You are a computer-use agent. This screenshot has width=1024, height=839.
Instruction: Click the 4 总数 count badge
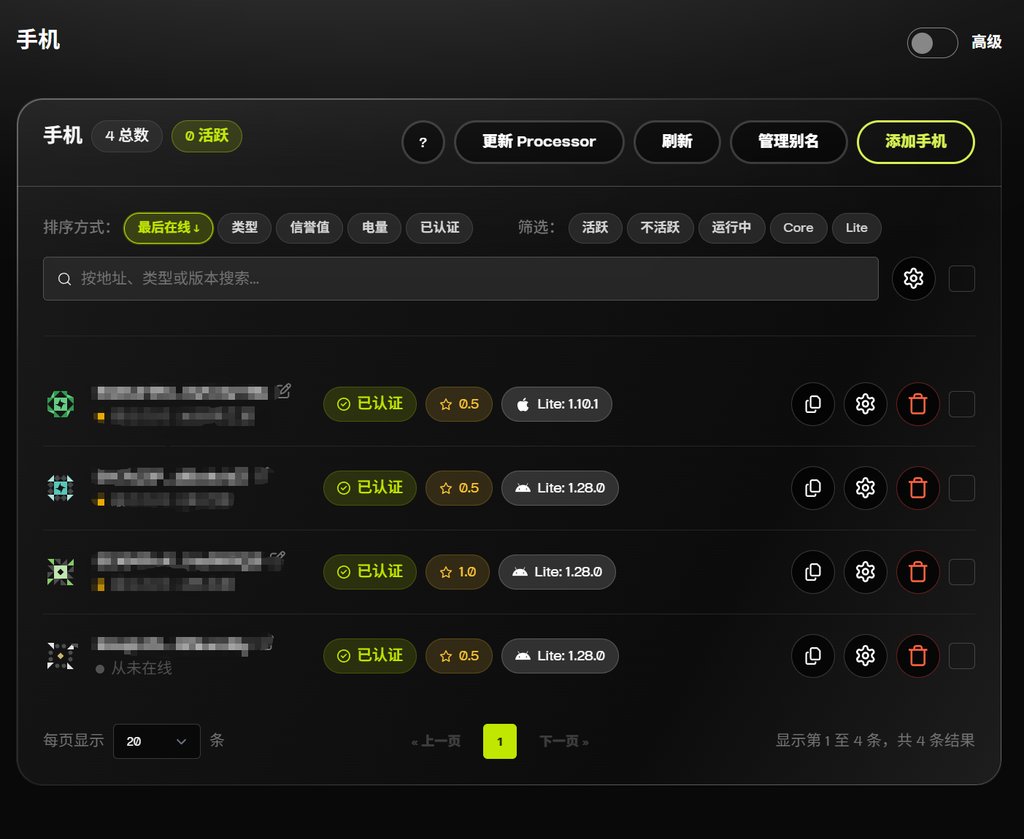pyautogui.click(x=127, y=136)
